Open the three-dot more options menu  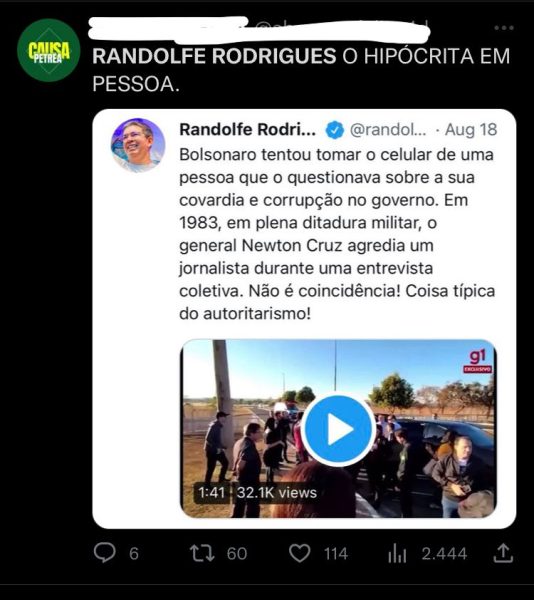tap(504, 28)
